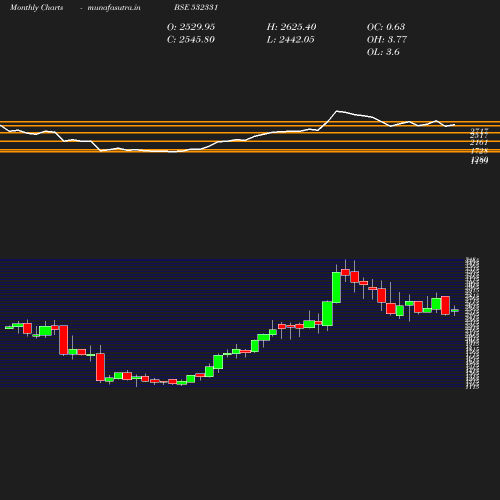The image size is (500, 500).
Task: Click the low price 'L: 2442.05'
Action: (290, 39)
